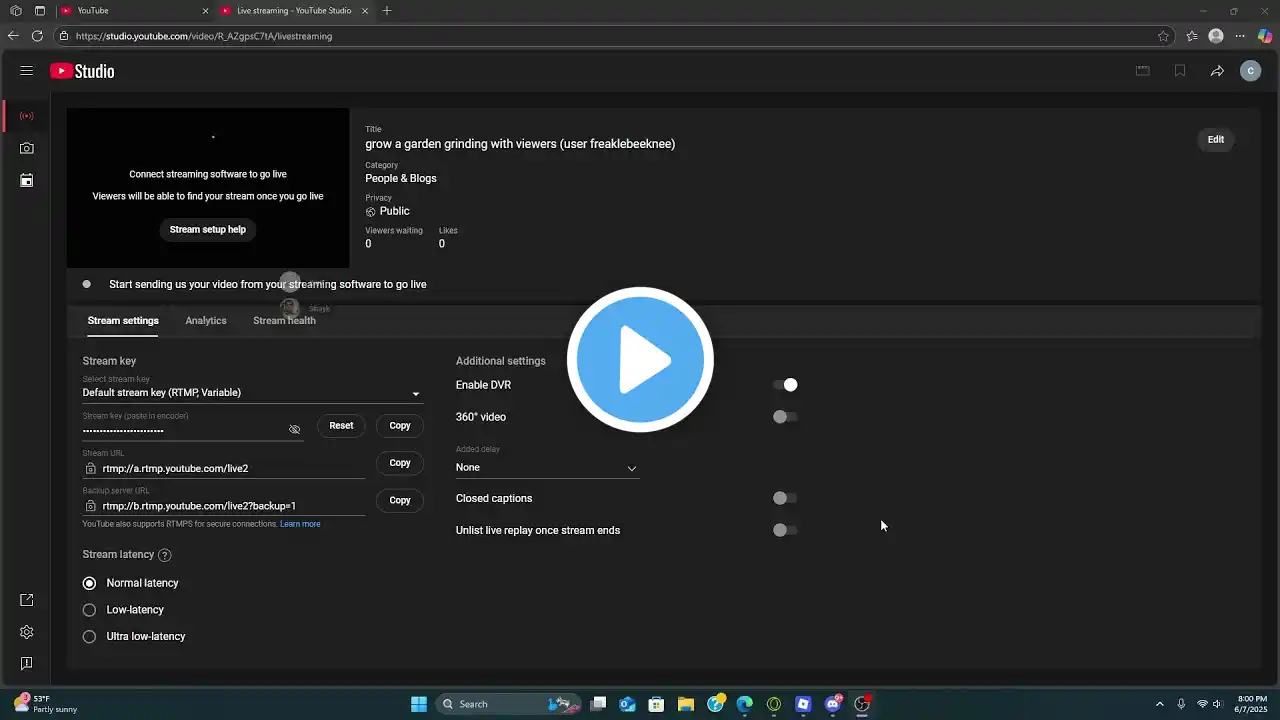Open the weather widget showing 53°F
Viewport: 1280px width, 720px height.
tap(45, 704)
